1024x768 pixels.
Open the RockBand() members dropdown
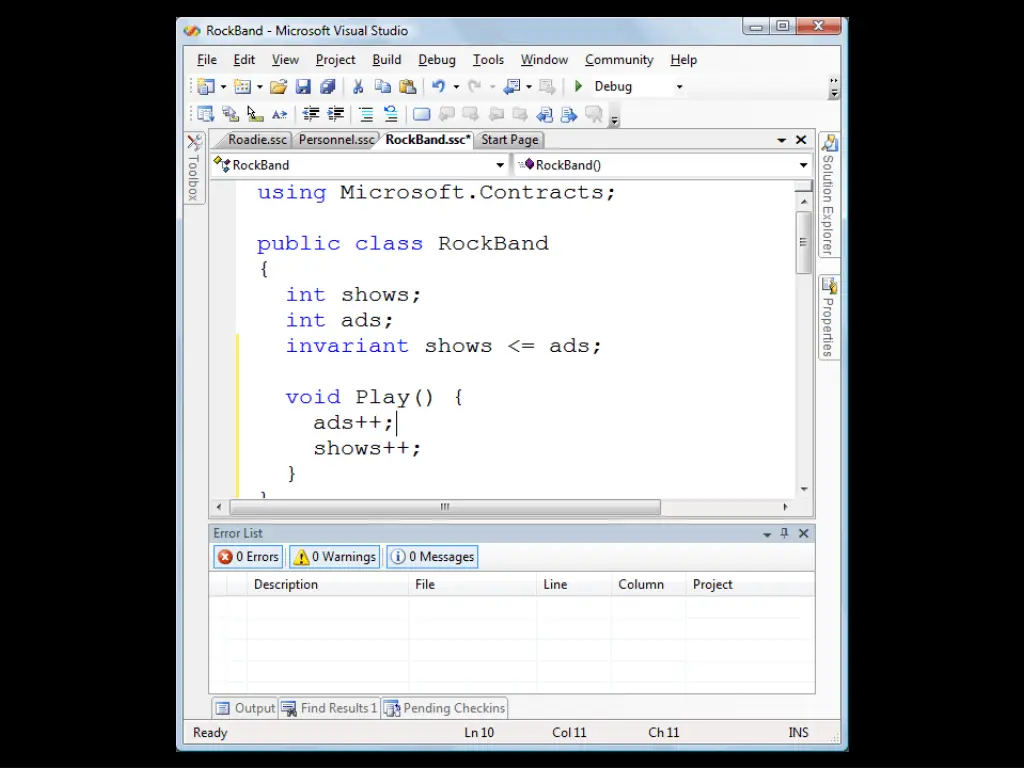coord(804,165)
